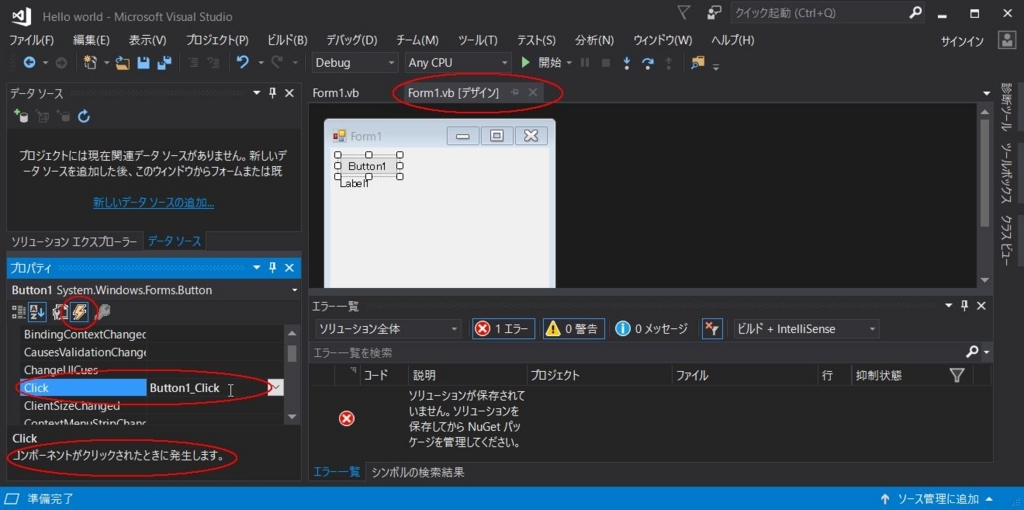Open the デバッグ(D) menu
The image size is (1024, 510).
tap(352, 40)
